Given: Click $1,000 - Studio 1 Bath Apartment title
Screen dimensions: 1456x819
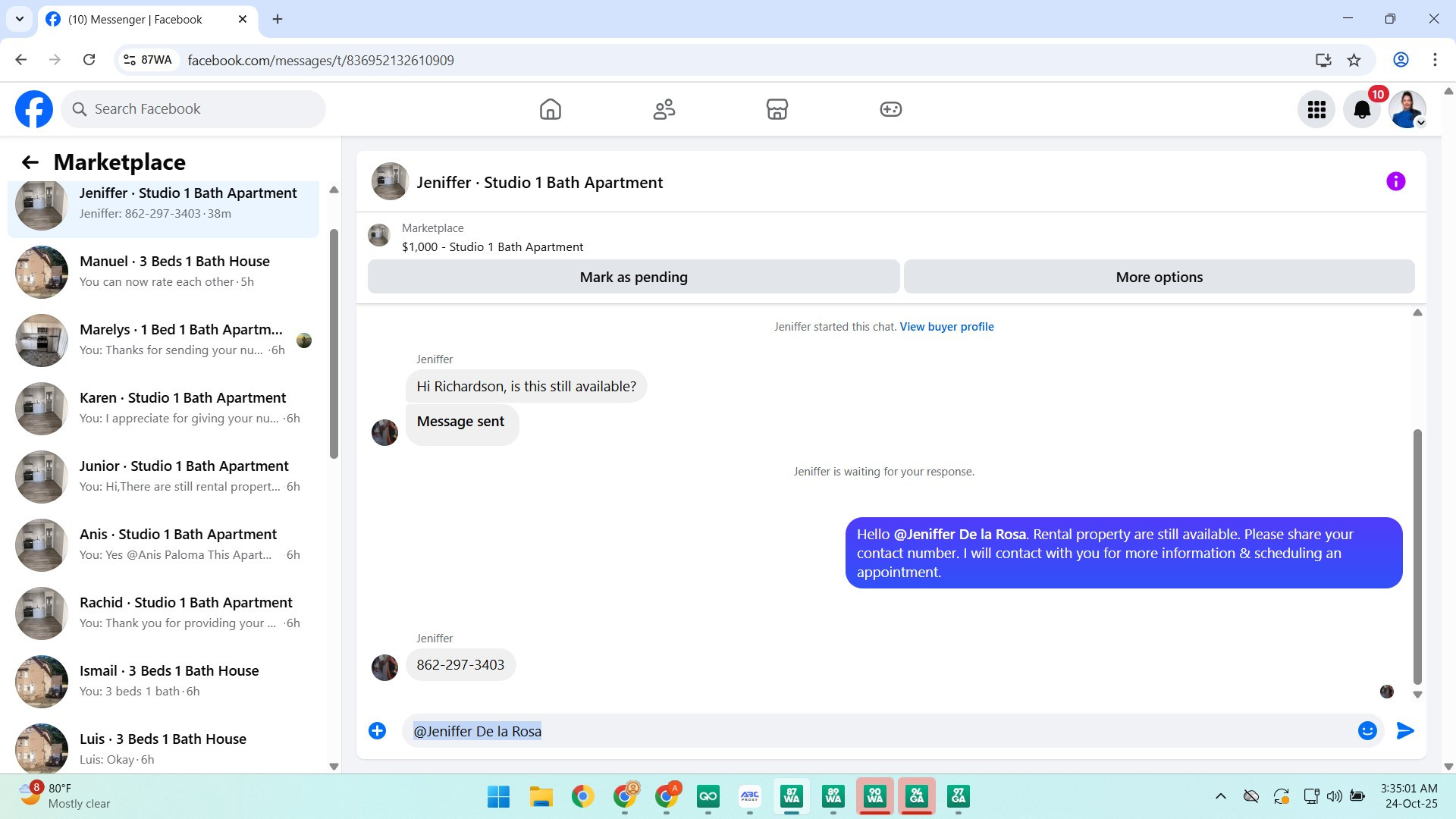Looking at the screenshot, I should pyautogui.click(x=493, y=247).
